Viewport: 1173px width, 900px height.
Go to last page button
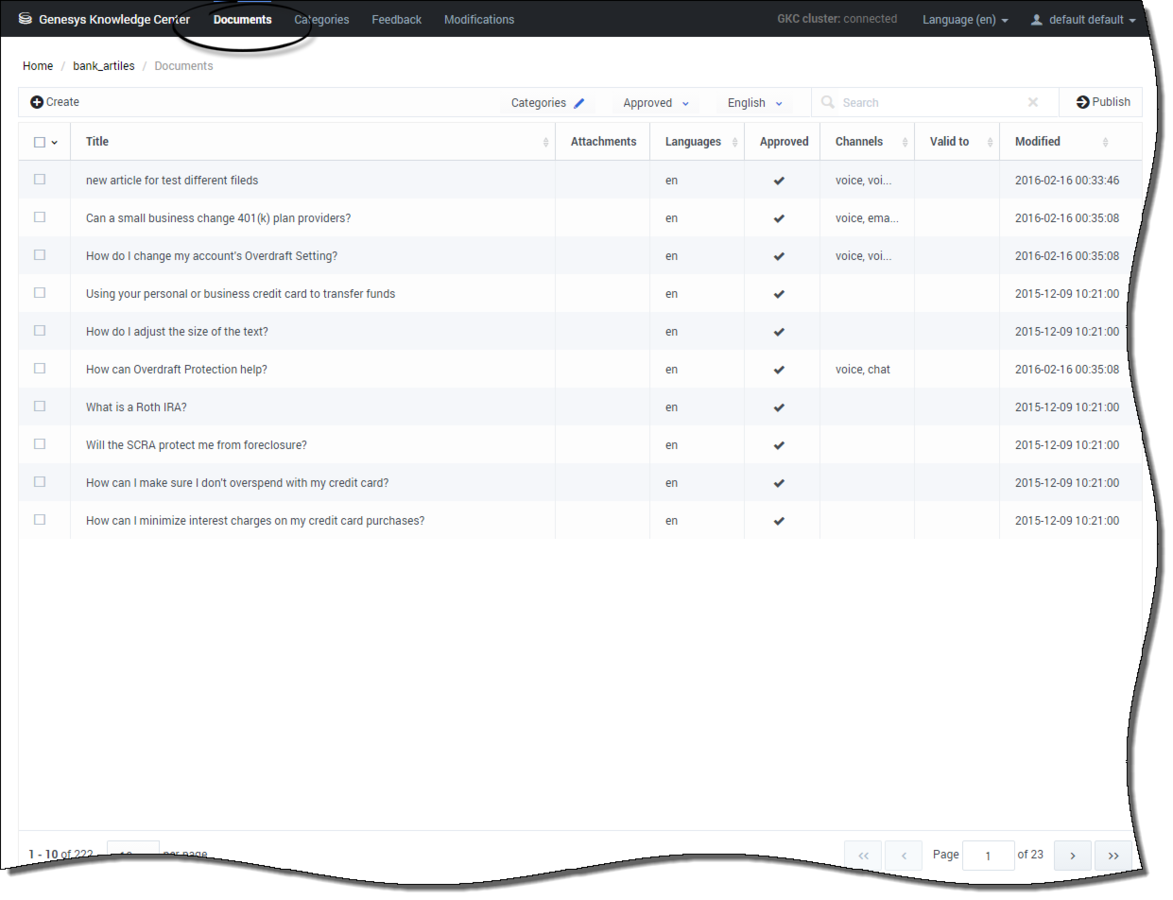coord(1113,856)
